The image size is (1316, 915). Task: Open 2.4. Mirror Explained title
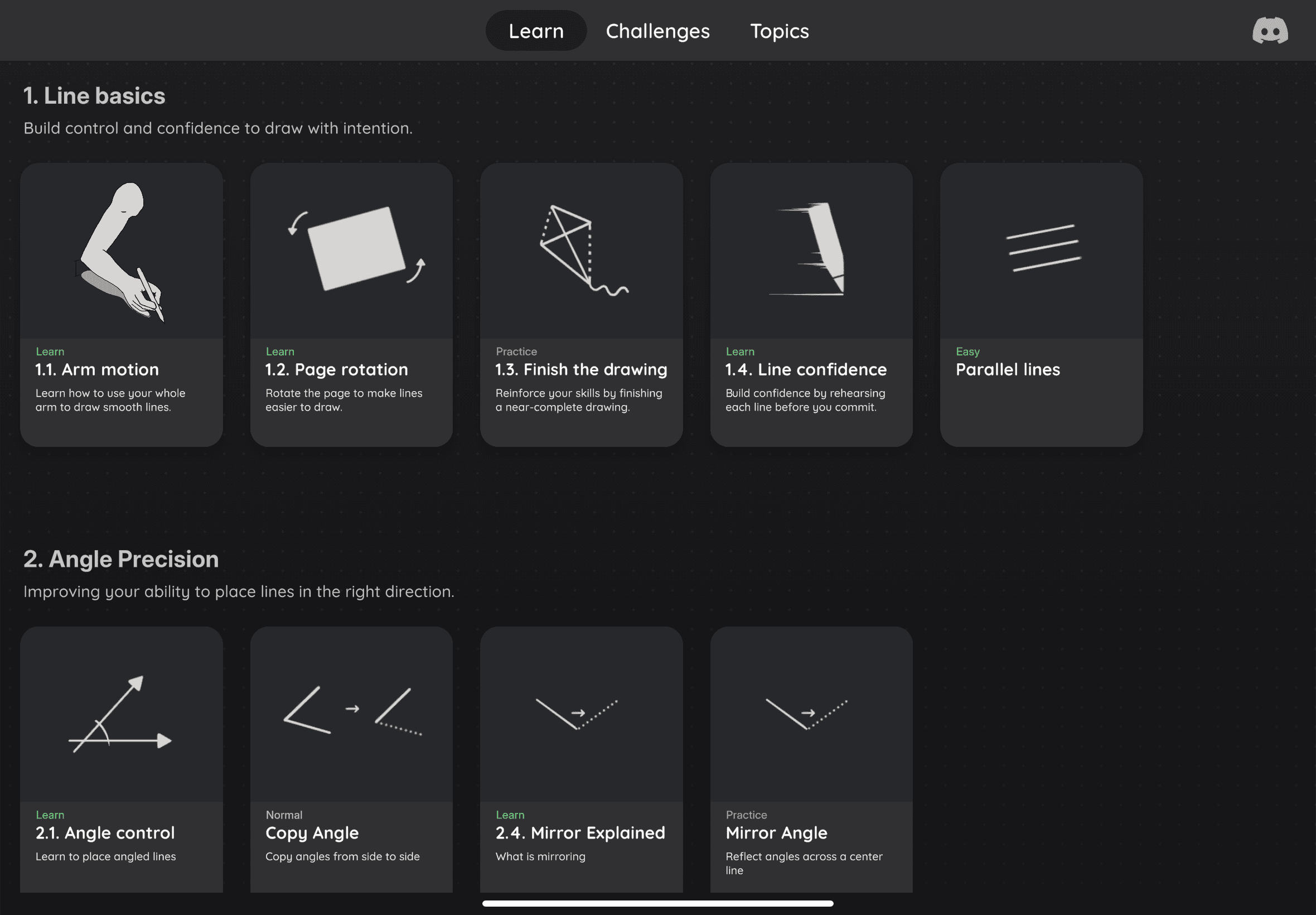(x=580, y=833)
